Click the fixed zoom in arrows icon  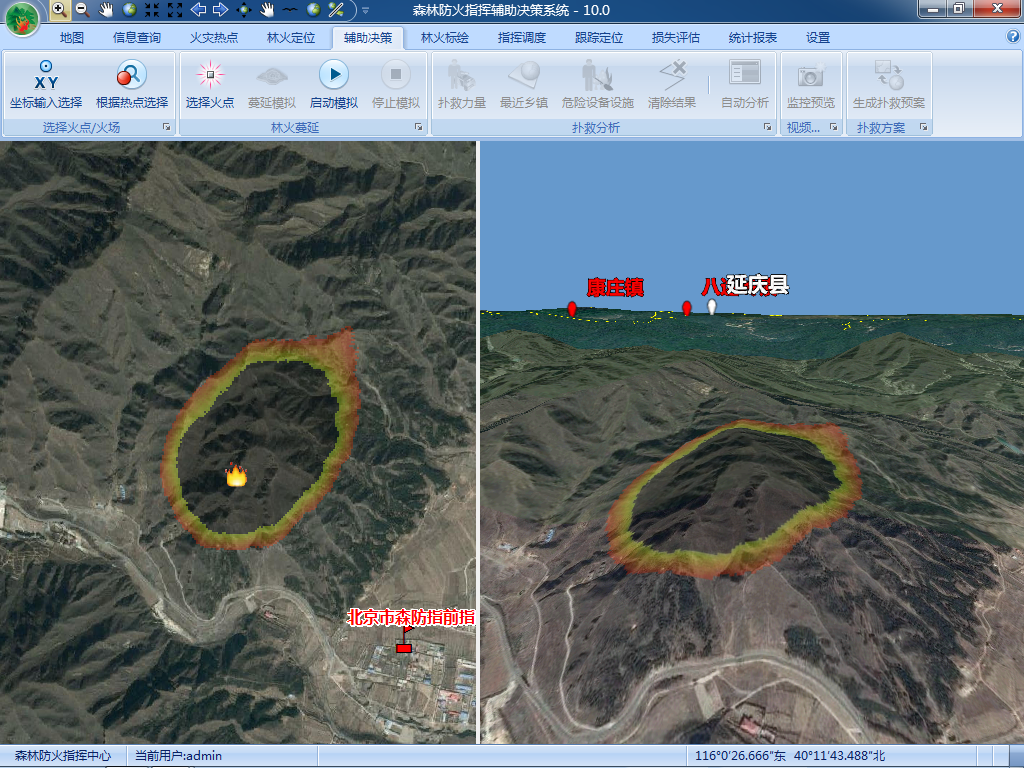[x=152, y=10]
